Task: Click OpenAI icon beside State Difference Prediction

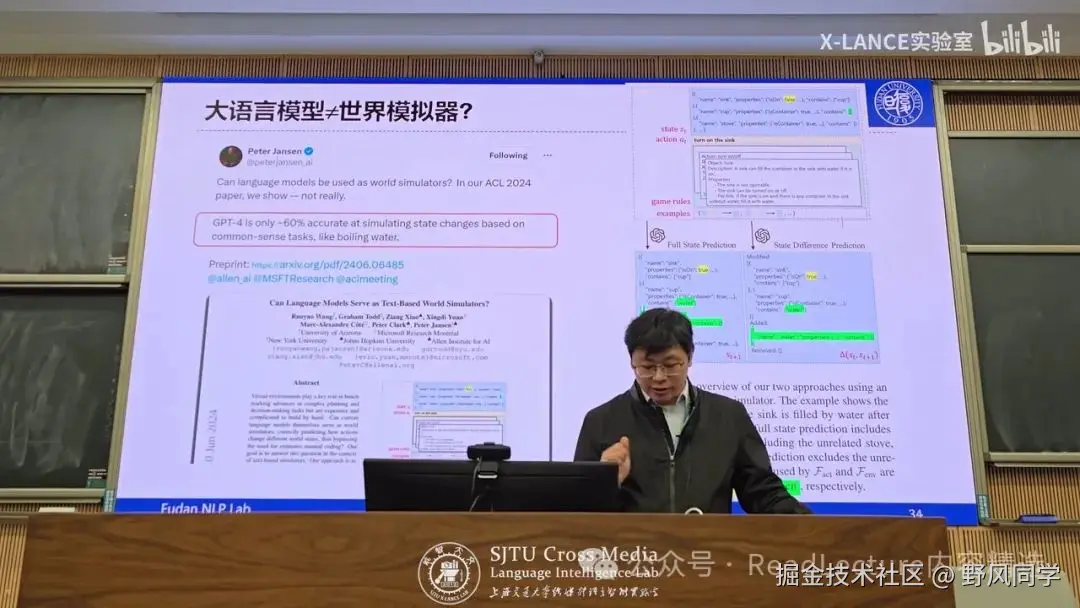Action: [762, 236]
